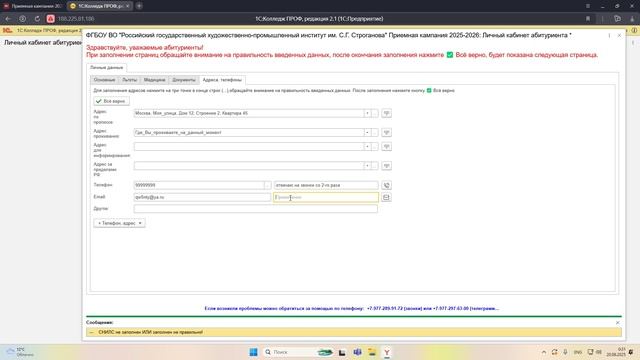Screen dimensions: 640x360
Task: Click ellipsis button of Телефон field
Action: pos(267,185)
